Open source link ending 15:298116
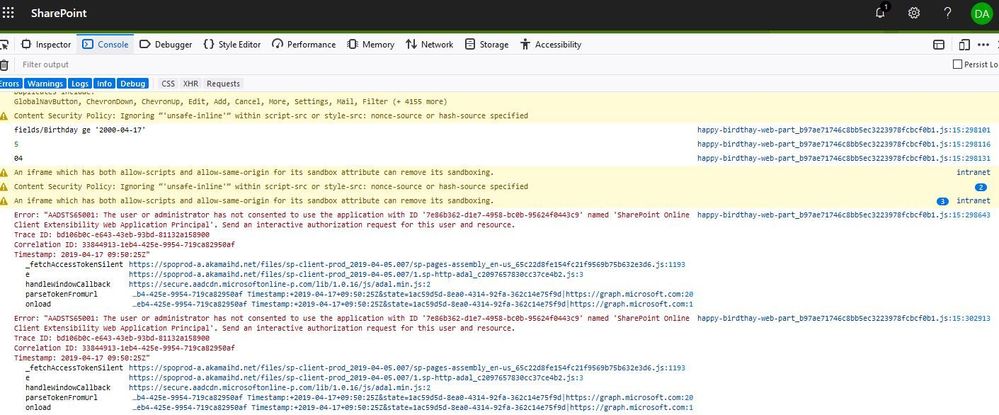 click(x=844, y=144)
